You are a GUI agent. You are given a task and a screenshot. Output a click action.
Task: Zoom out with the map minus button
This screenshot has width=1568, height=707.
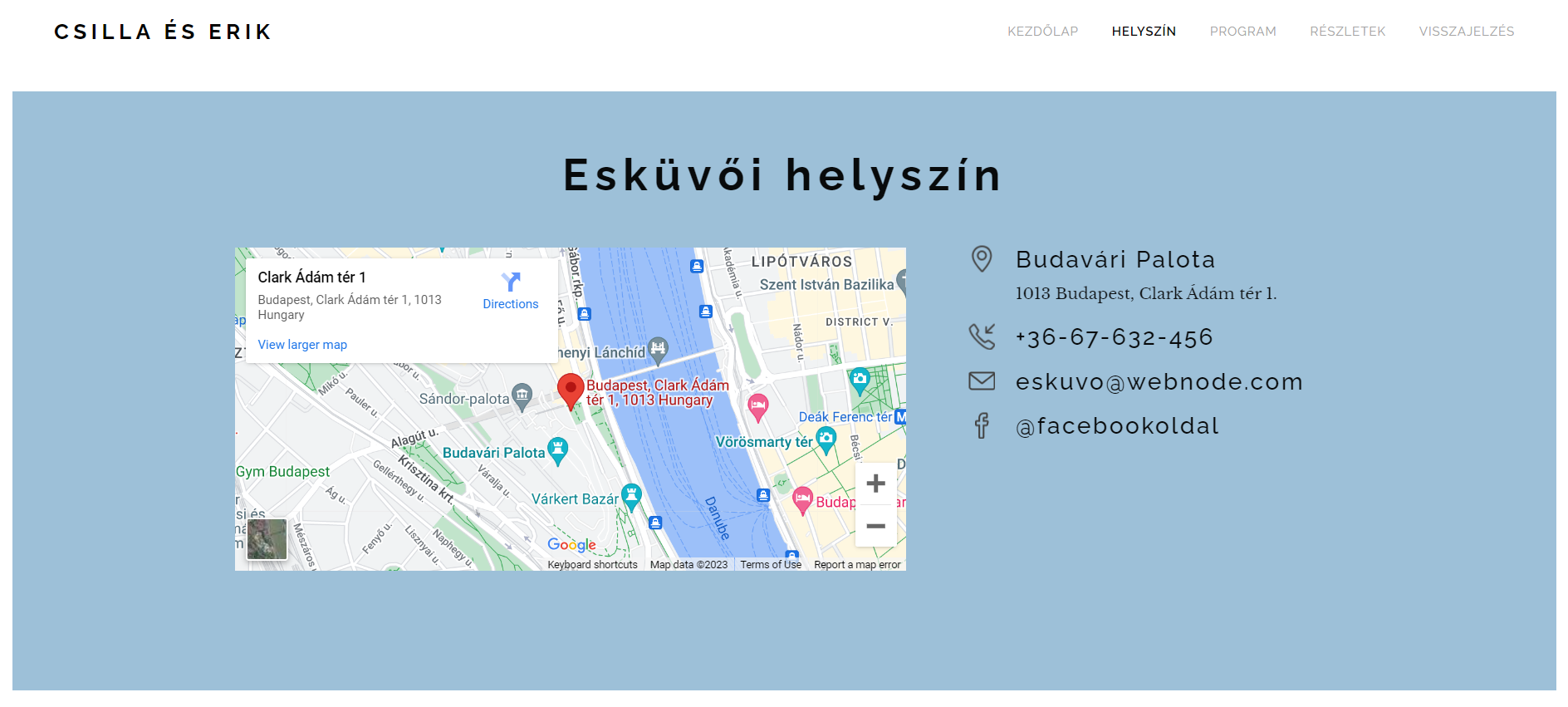tap(875, 526)
